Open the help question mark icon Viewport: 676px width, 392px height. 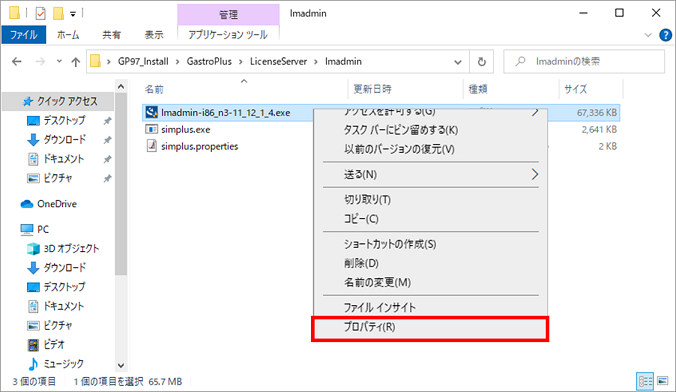pos(665,35)
